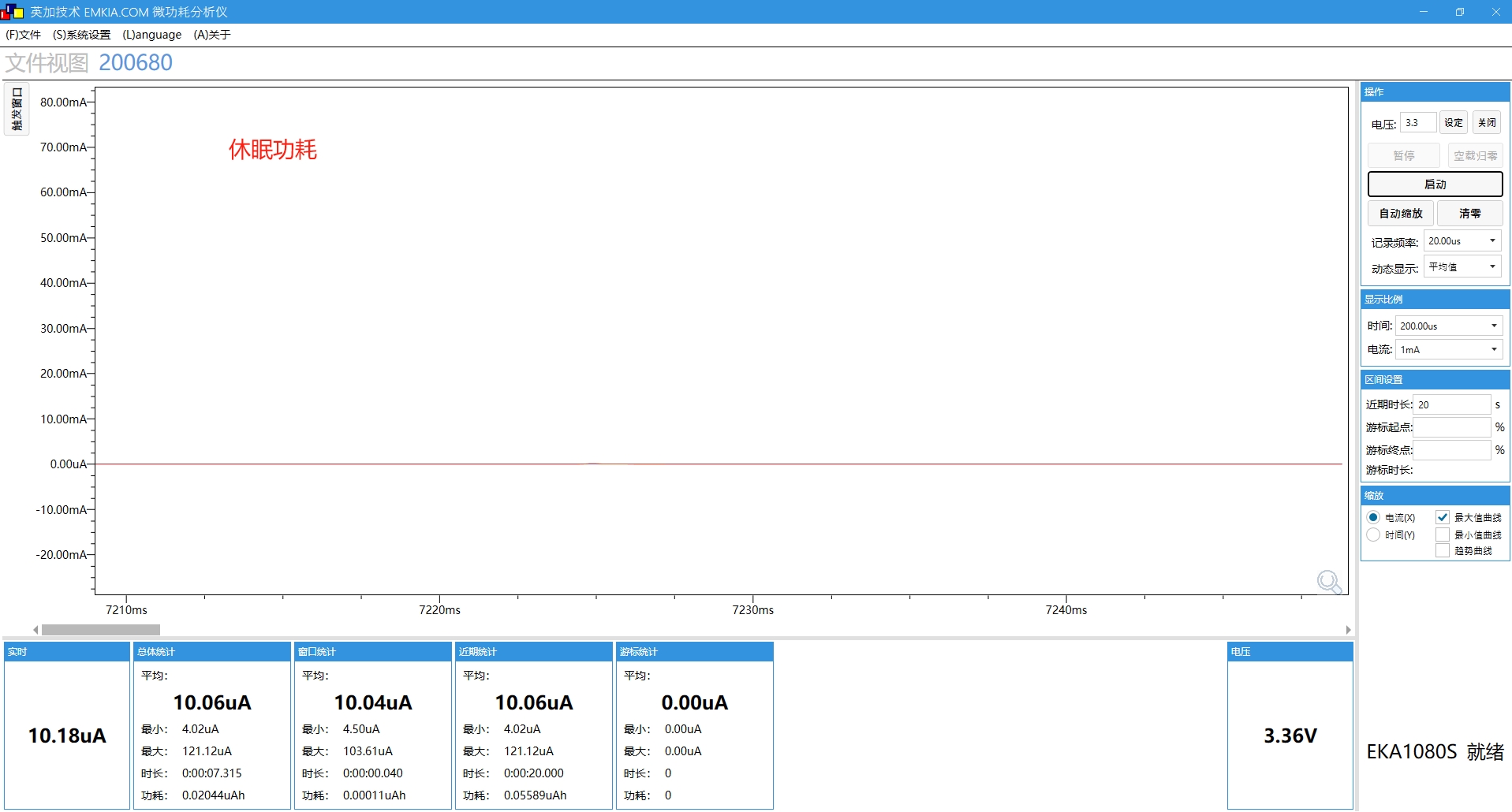Click the disabled 暂停 pause button
1512x812 pixels.
click(1404, 156)
